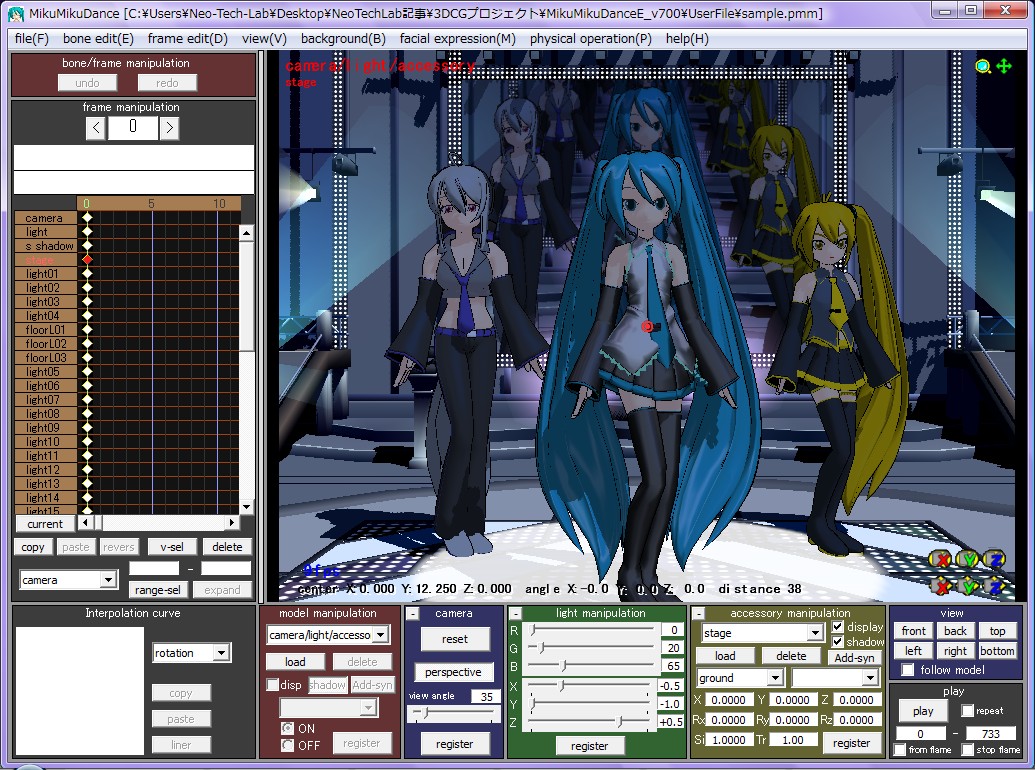Open the file(F) menu
Image resolution: width=1035 pixels, height=770 pixels.
tap(32, 39)
